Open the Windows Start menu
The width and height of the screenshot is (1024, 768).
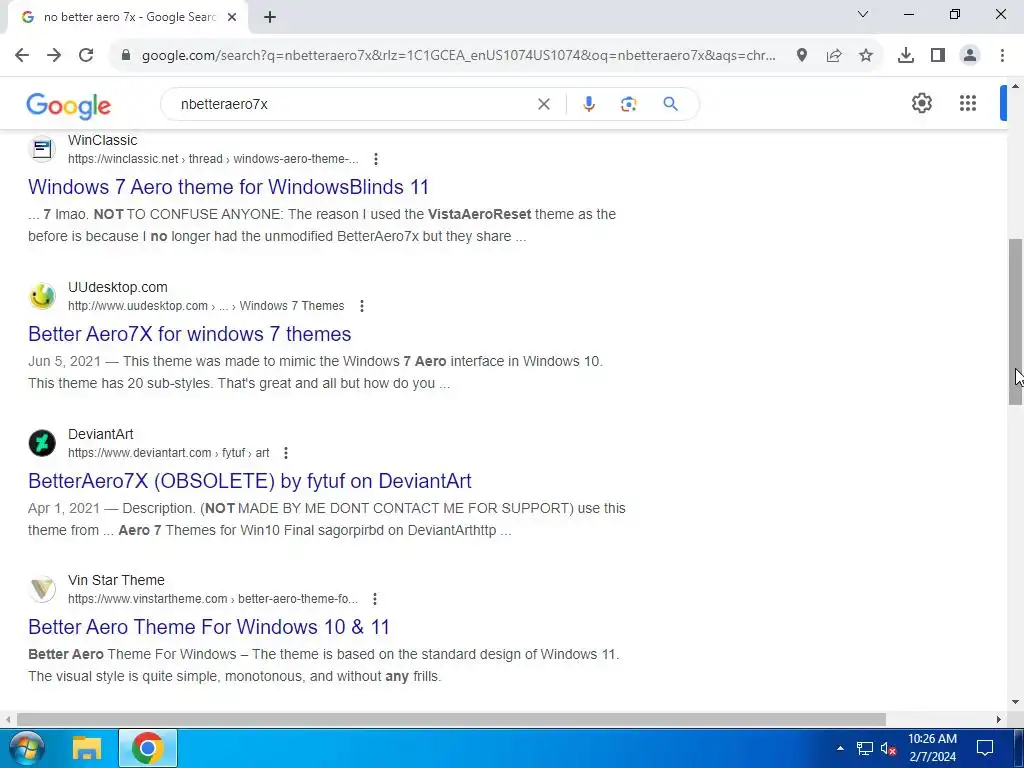coord(26,748)
